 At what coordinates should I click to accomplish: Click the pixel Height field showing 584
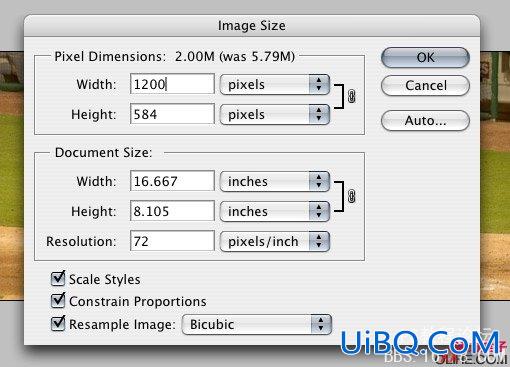(172, 114)
